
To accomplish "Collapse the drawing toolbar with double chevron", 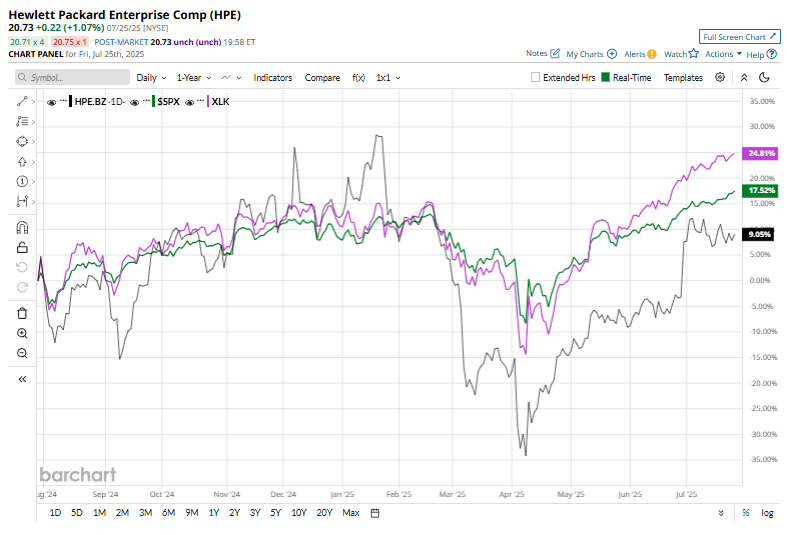I will [22, 379].
